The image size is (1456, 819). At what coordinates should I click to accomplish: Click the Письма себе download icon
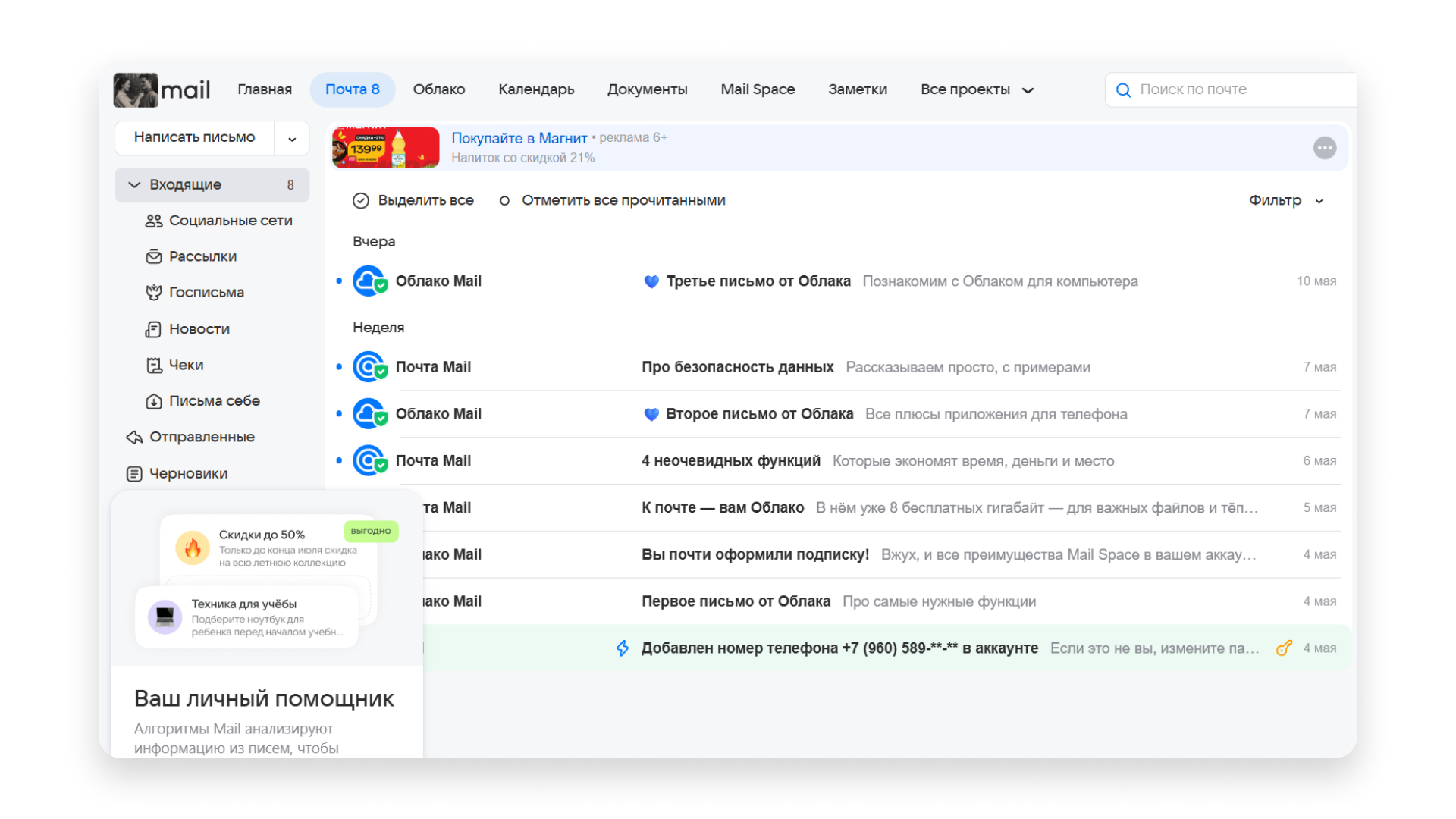154,401
